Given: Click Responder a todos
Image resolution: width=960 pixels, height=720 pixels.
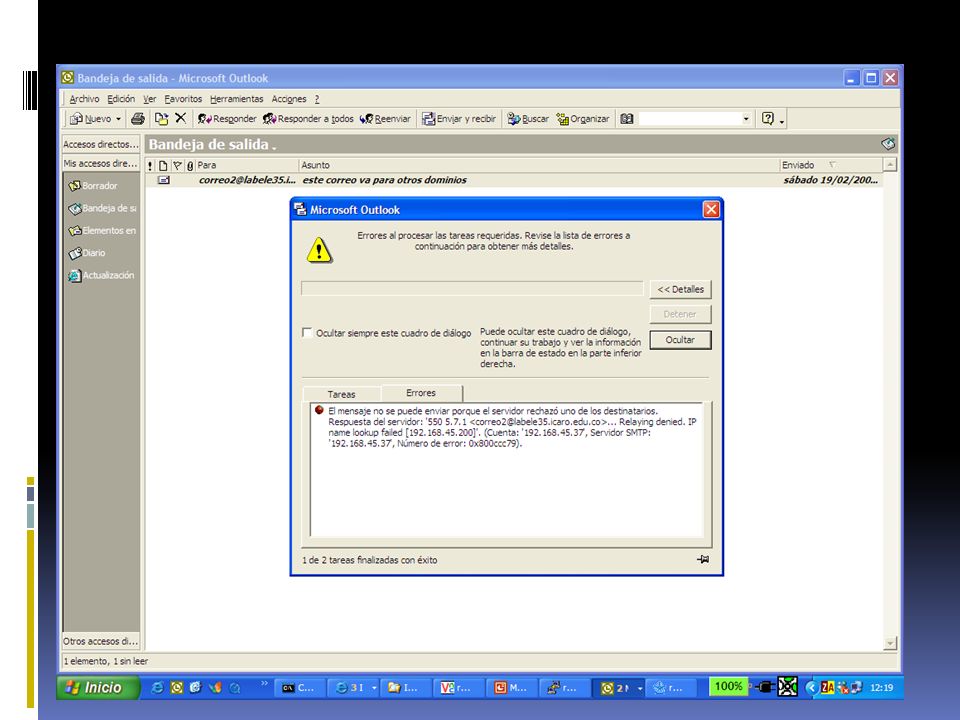Looking at the screenshot, I should tap(308, 119).
